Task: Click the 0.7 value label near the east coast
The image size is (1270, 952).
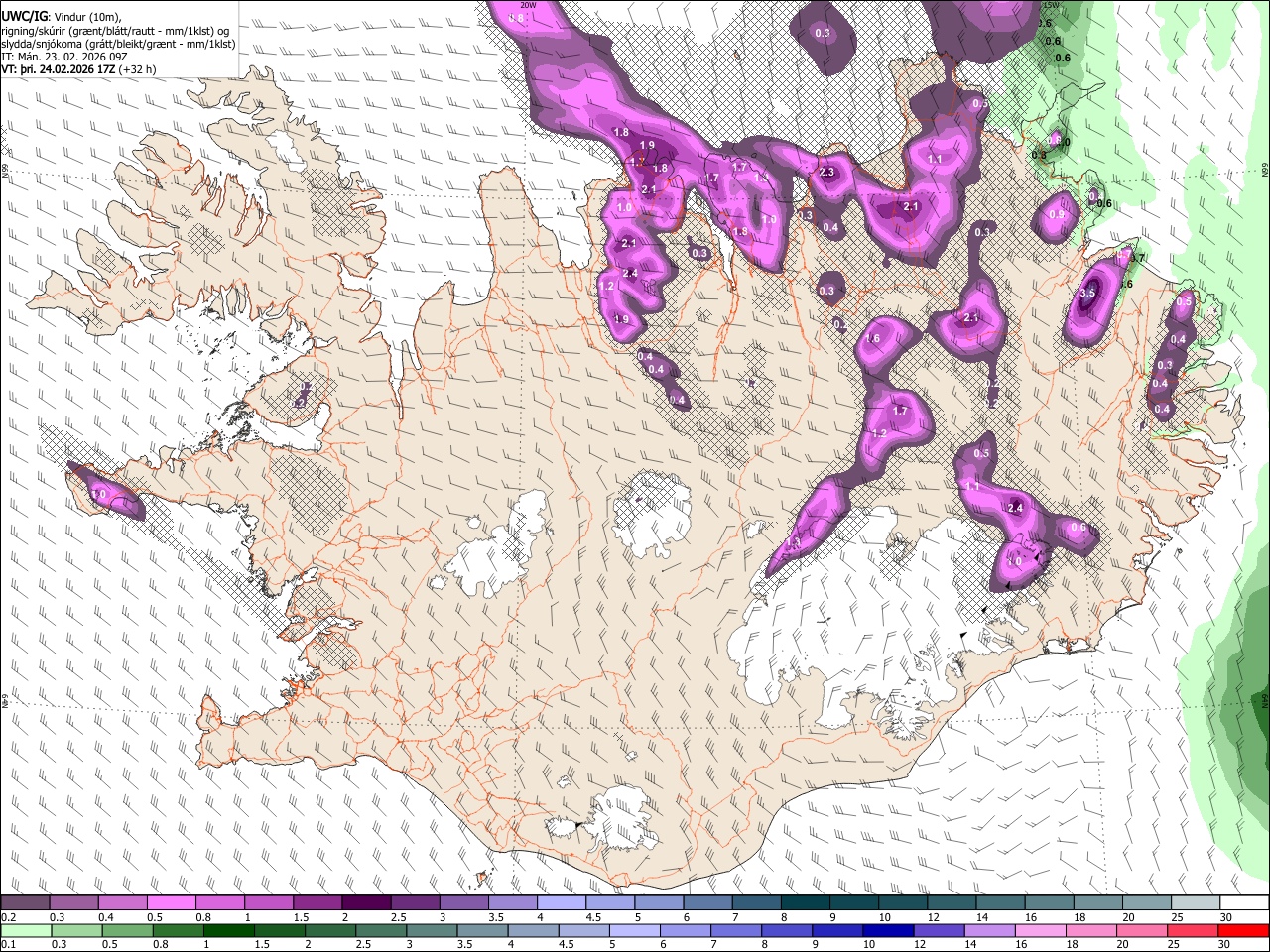Action: [1138, 258]
